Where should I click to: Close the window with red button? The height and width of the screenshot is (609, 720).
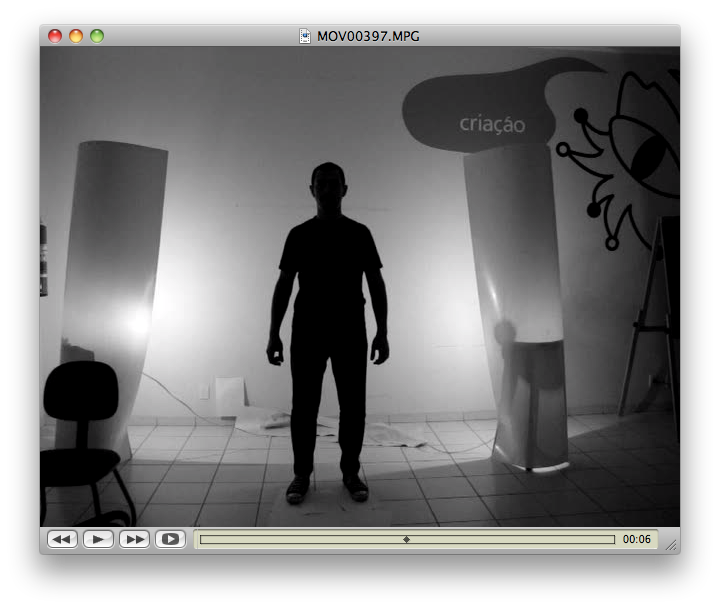[55, 36]
